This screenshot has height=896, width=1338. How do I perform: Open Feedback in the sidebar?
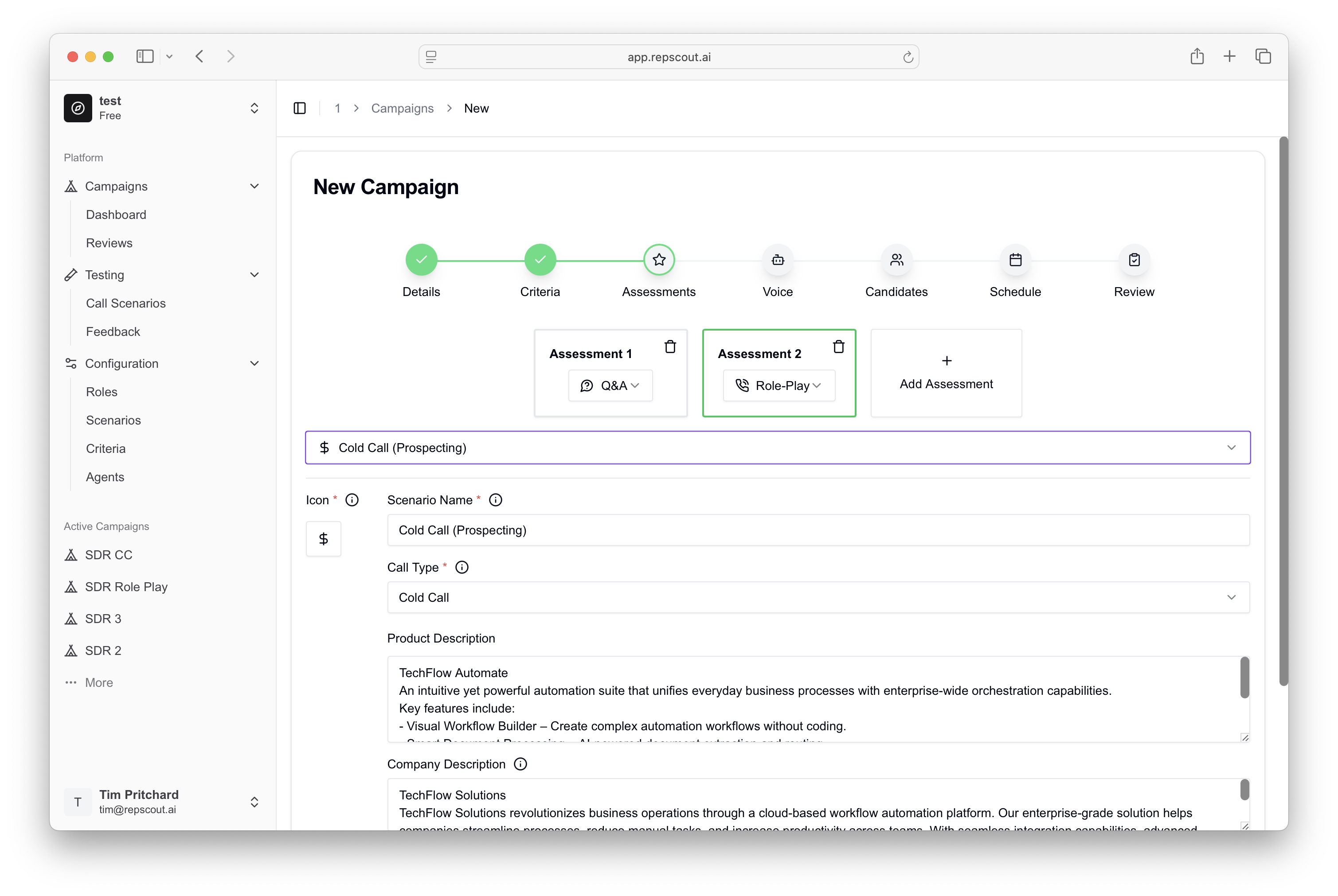[x=113, y=331]
